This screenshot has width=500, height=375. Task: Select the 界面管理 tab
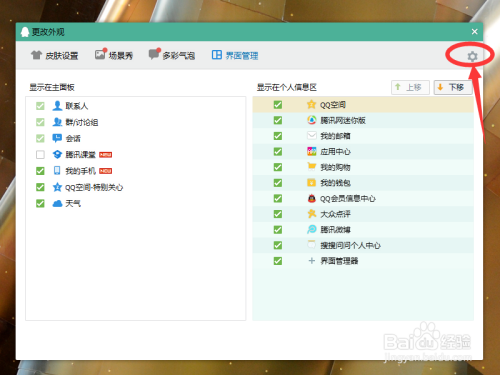[x=235, y=55]
